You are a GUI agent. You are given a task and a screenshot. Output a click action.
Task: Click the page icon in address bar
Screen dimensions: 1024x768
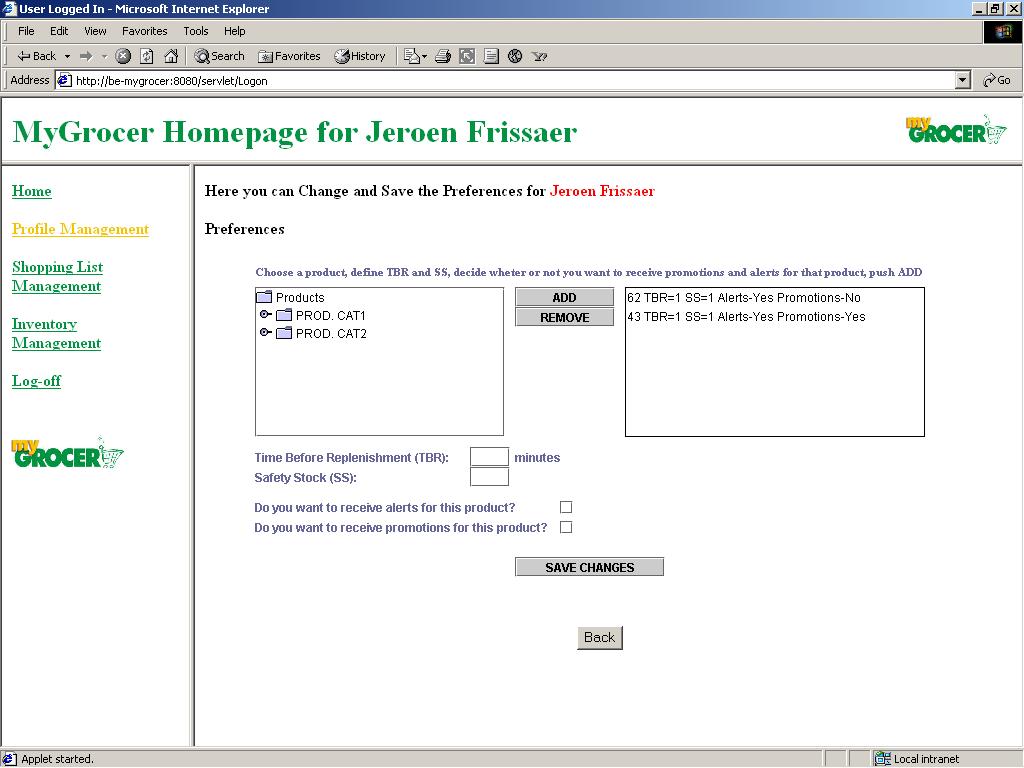tap(64, 81)
